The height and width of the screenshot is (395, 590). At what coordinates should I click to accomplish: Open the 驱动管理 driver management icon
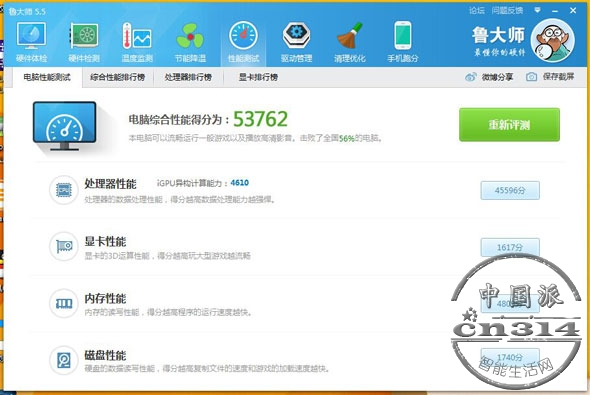[297, 36]
